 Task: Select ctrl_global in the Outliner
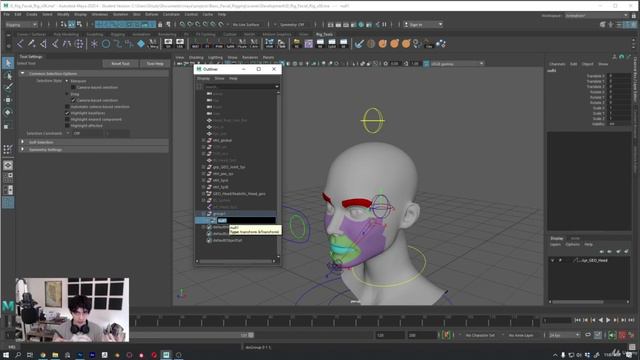click(x=222, y=140)
